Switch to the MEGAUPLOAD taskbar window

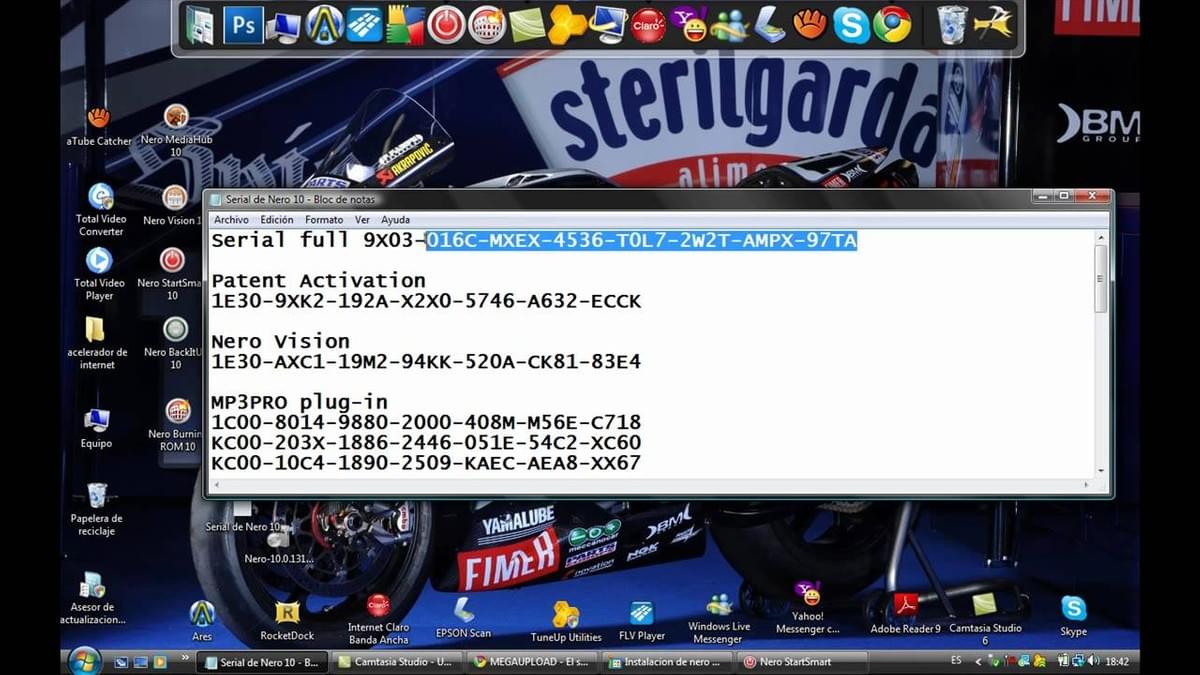pyautogui.click(x=530, y=661)
